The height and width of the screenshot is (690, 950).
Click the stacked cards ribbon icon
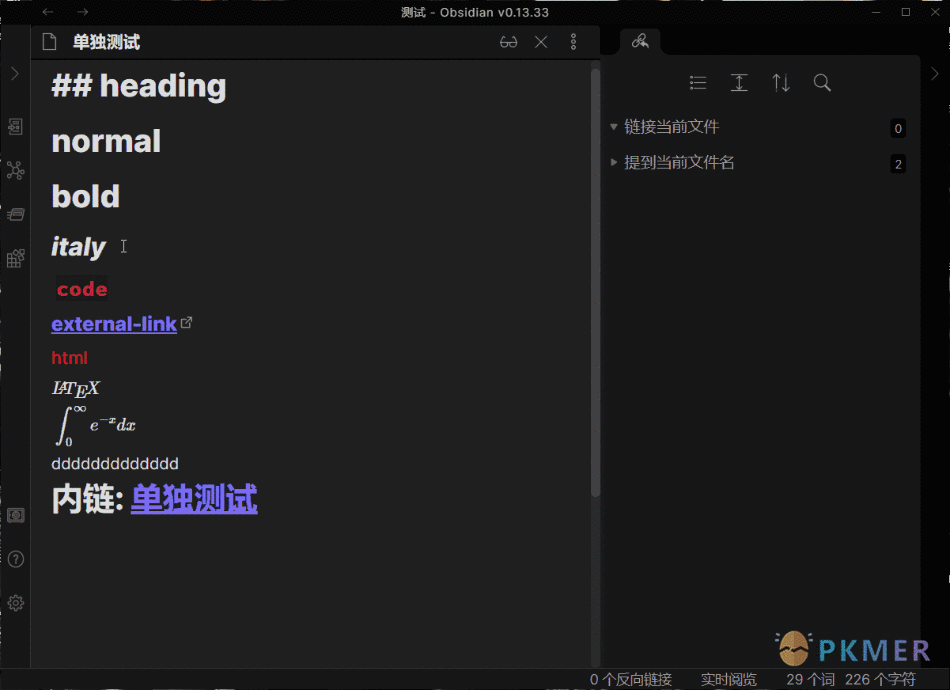point(16,214)
